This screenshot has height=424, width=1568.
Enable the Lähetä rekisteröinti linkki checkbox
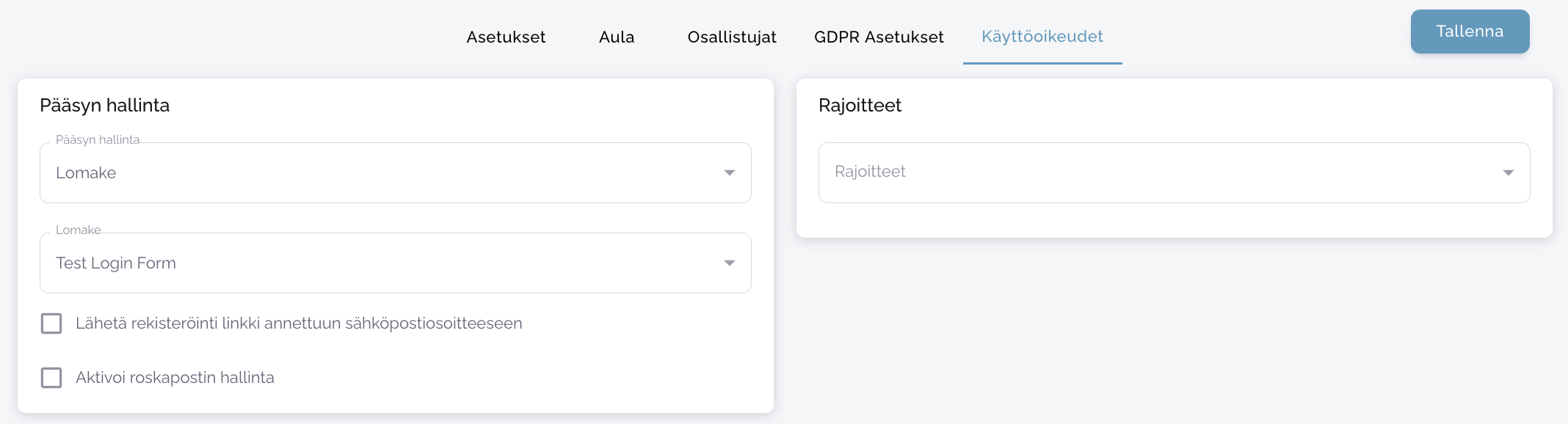pyautogui.click(x=51, y=324)
